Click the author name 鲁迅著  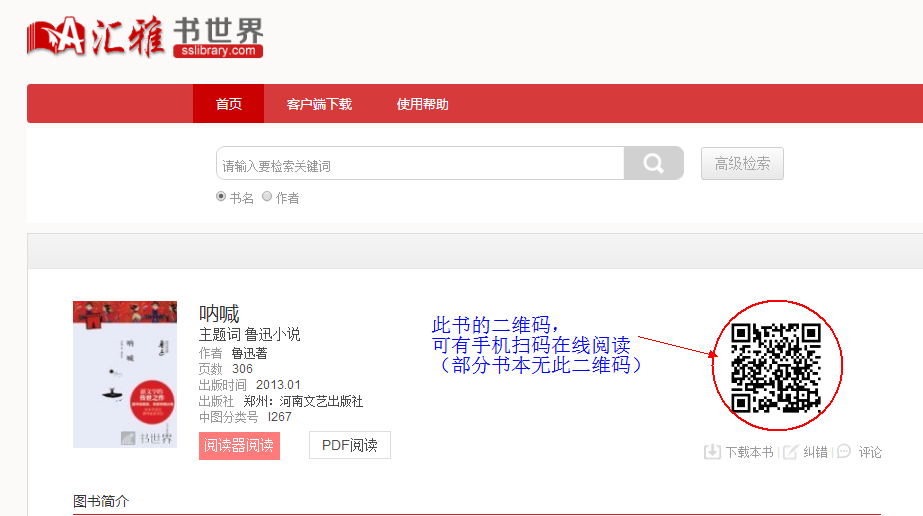click(249, 353)
